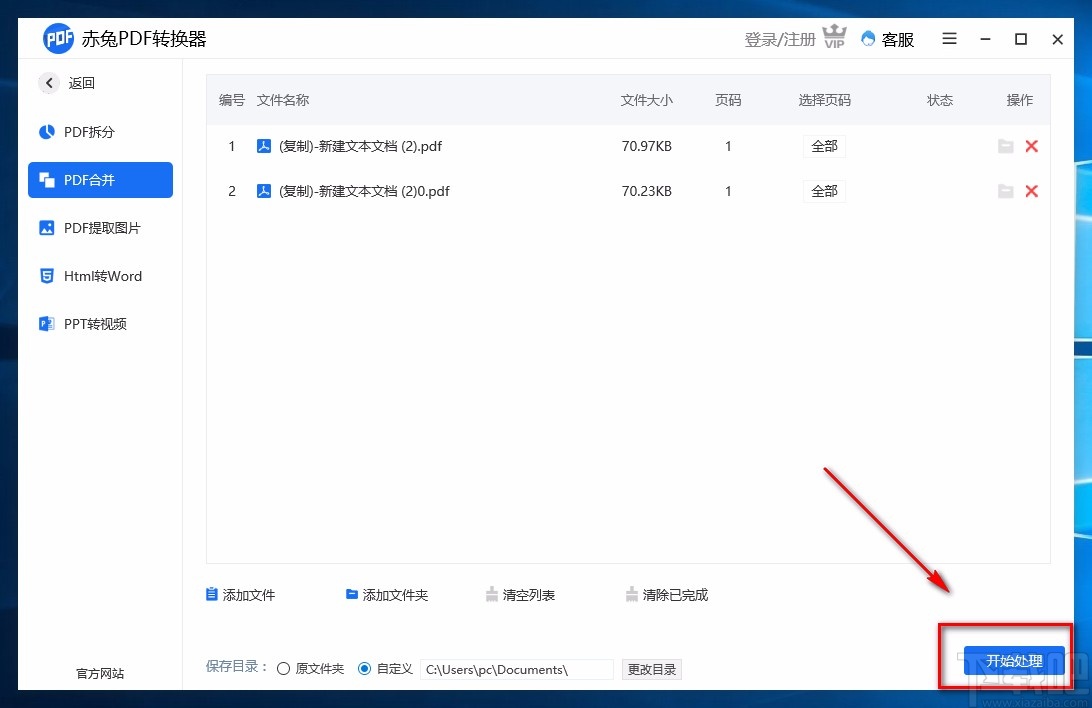Viewport: 1092px width, 708px height.
Task: Click 更改目录 to change directory
Action: tap(651, 669)
